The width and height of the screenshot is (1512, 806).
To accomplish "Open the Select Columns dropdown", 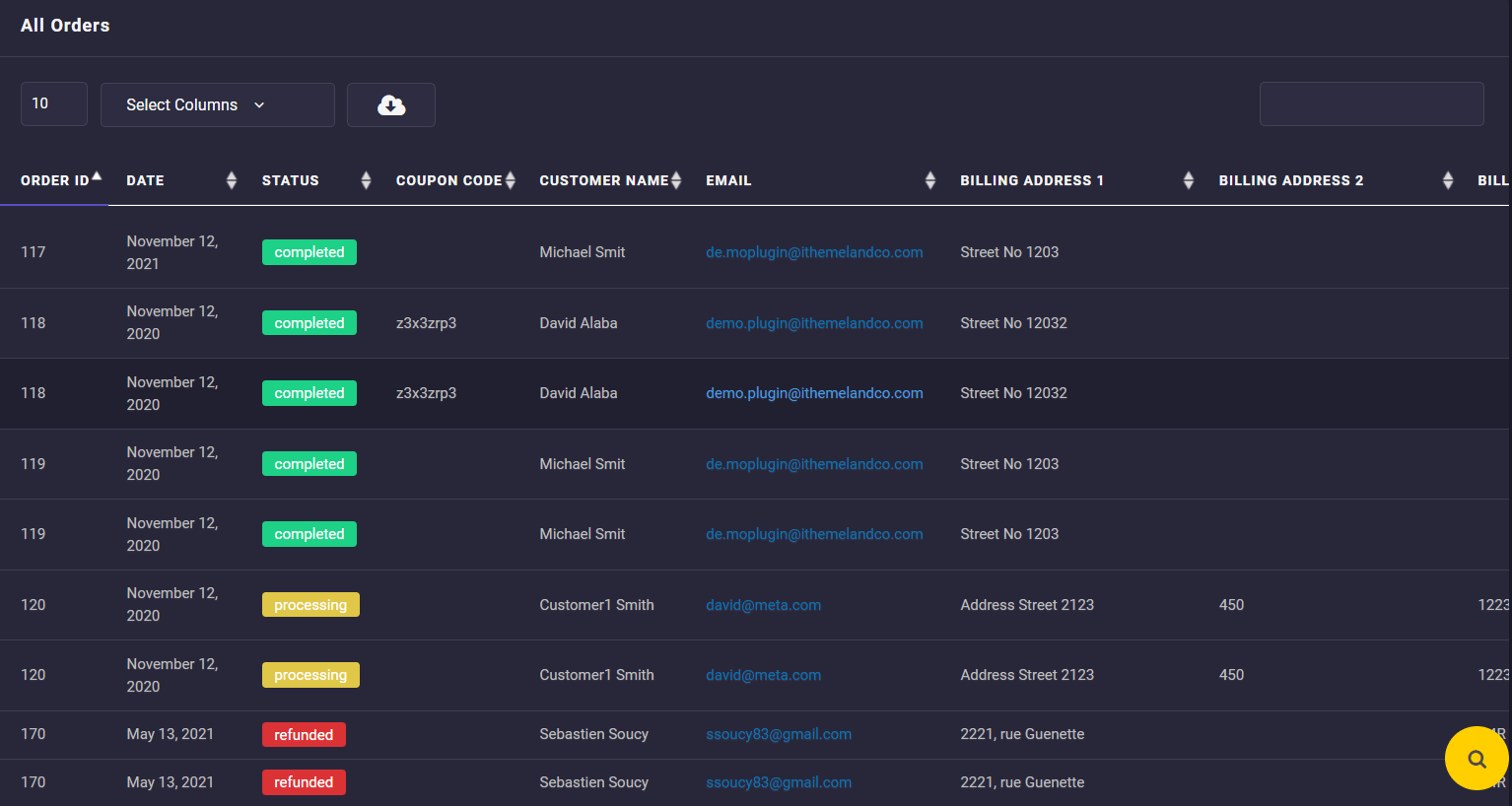I will click(217, 105).
